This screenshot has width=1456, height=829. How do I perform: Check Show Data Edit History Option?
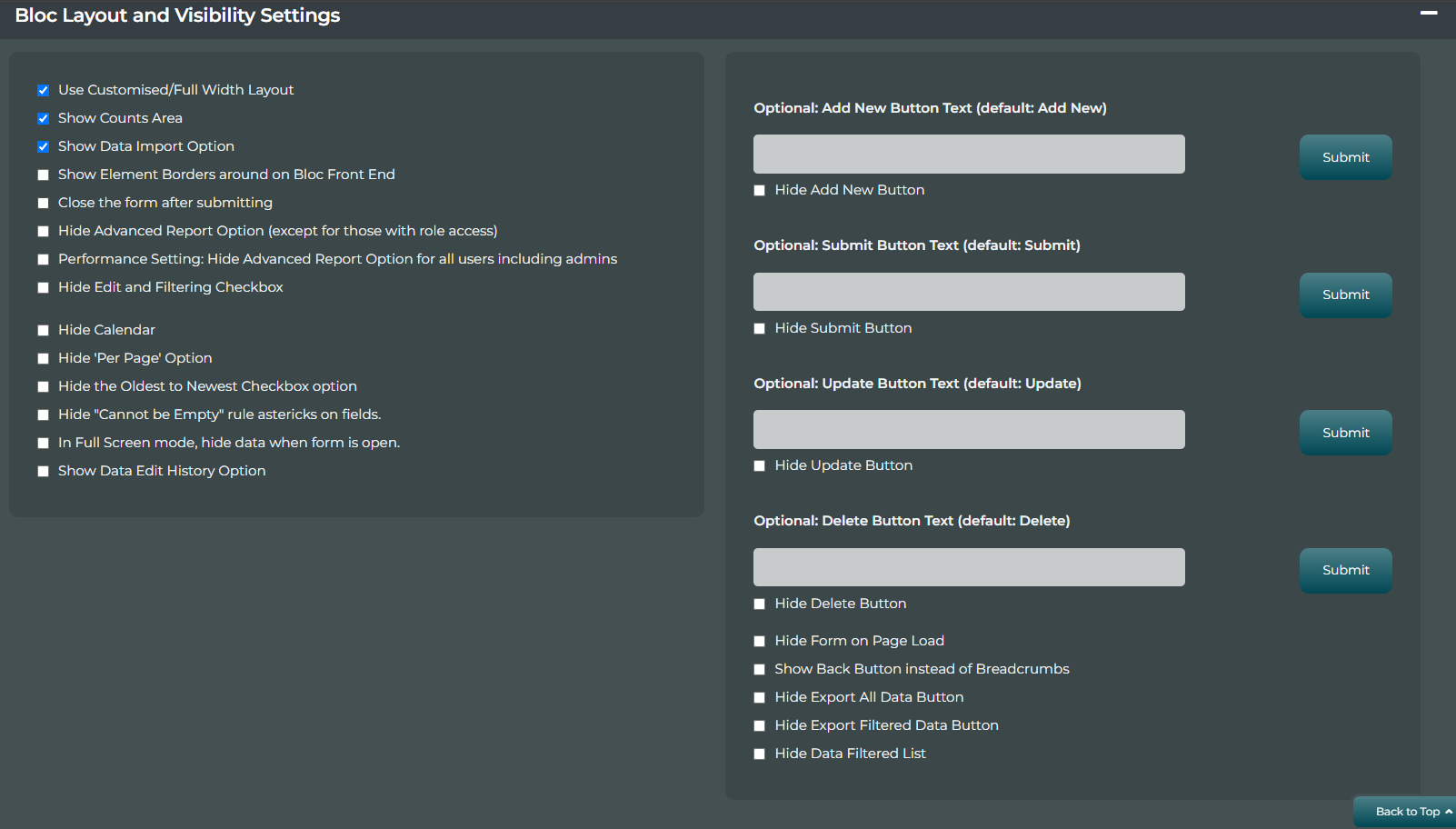tap(43, 471)
